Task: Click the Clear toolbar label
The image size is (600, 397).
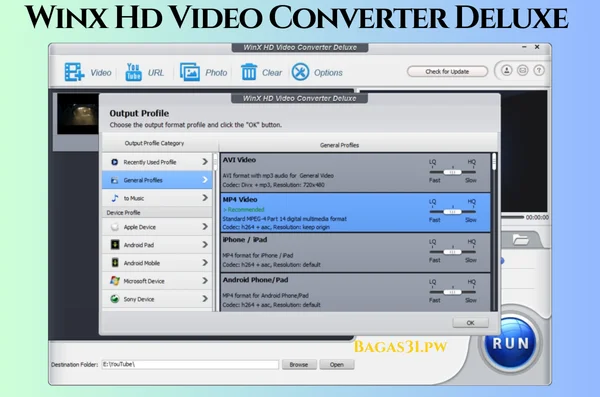Action: [272, 73]
